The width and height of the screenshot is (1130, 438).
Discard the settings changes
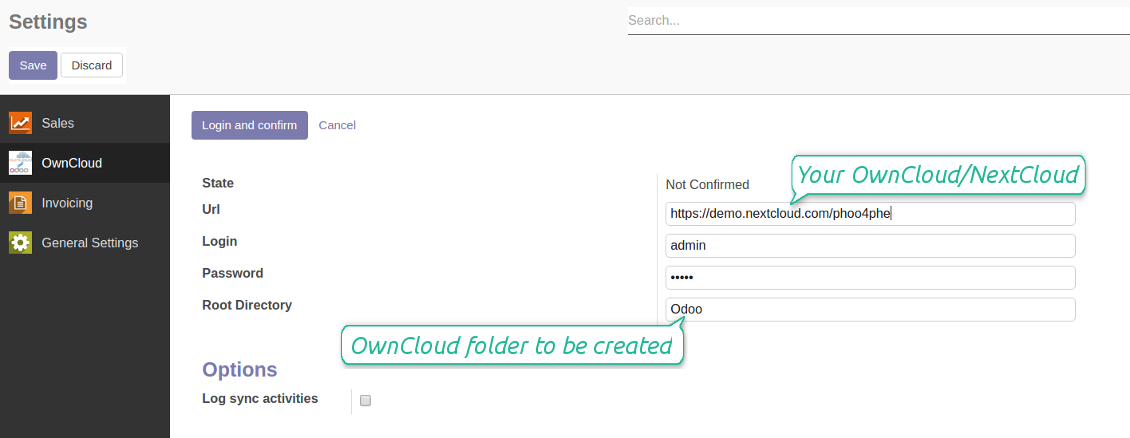tap(92, 65)
